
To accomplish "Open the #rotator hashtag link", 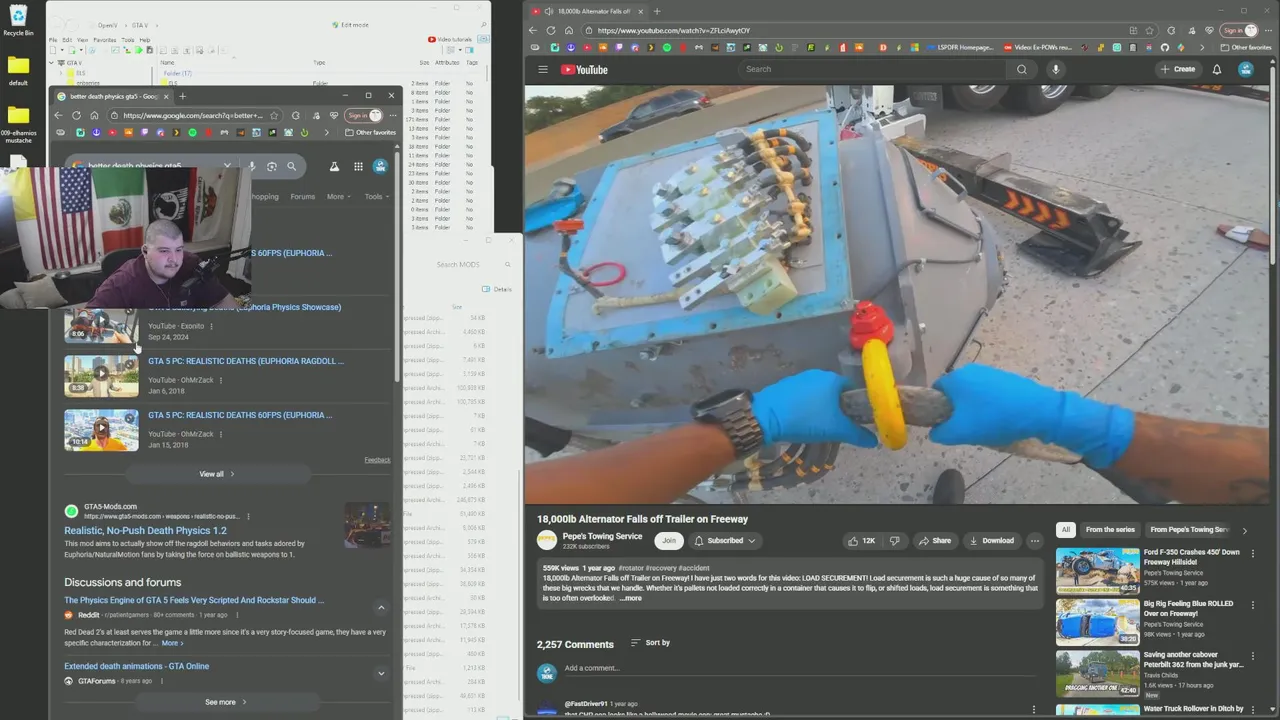I will 631,568.
